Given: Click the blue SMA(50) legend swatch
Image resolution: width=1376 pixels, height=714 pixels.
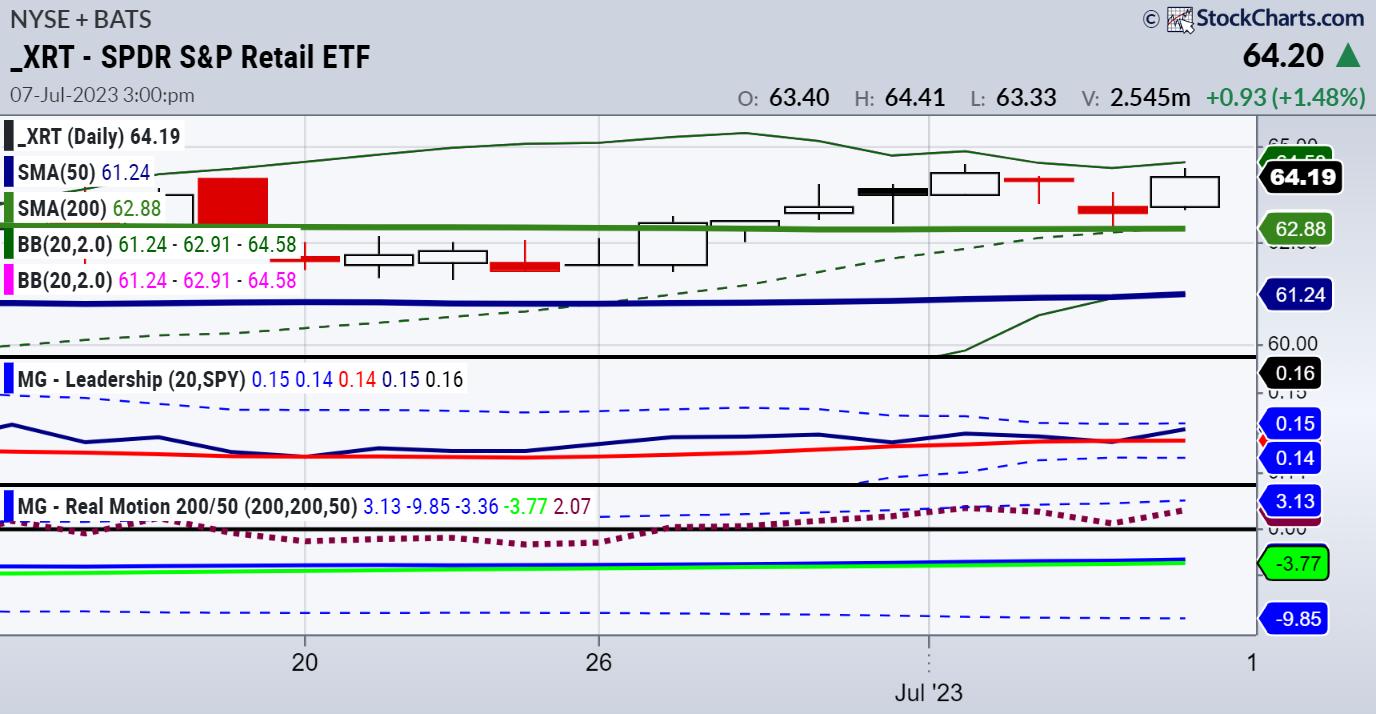Looking at the screenshot, I should [x=8, y=173].
